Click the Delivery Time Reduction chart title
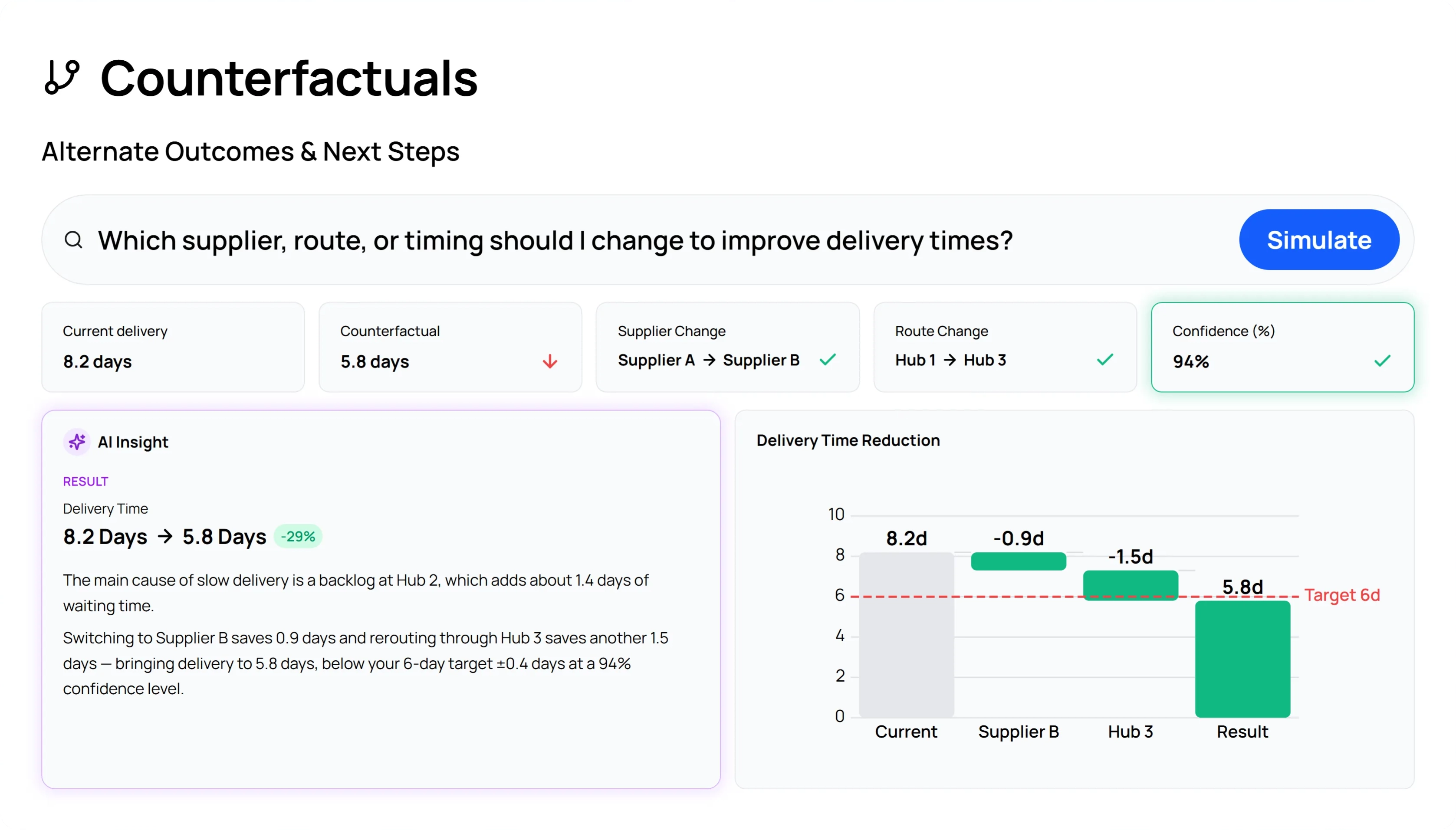The height and width of the screenshot is (830, 1456). pos(848,441)
